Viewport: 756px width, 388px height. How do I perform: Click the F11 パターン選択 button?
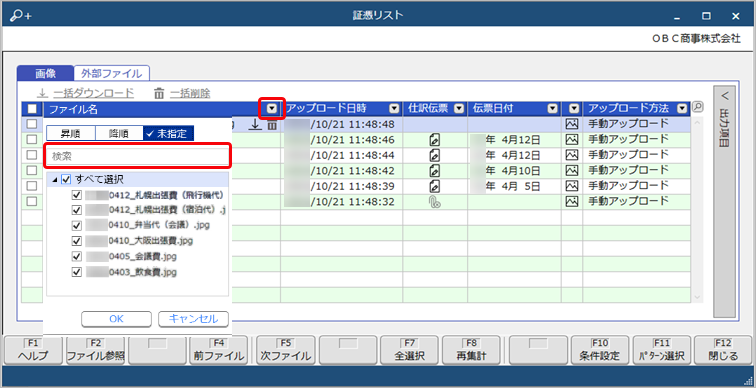(662, 350)
